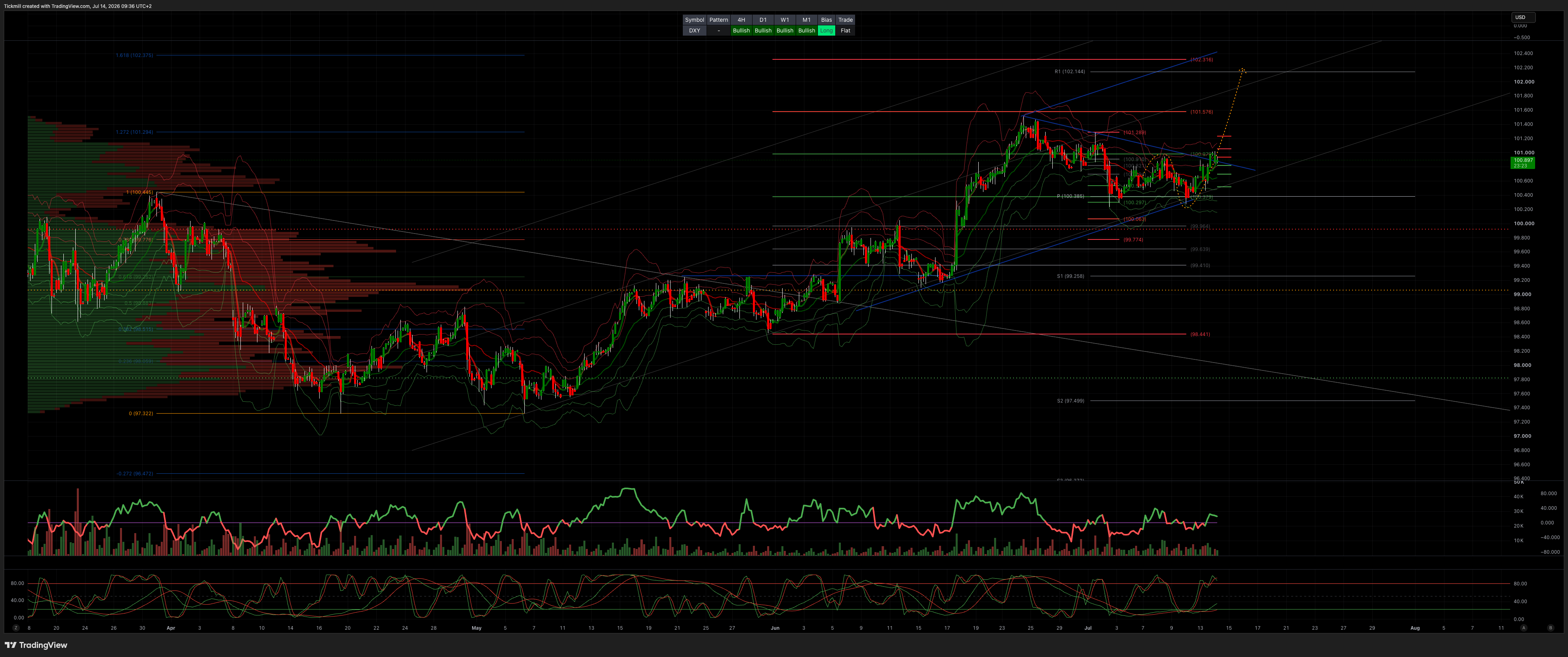Open the USD currency selector

(1523, 17)
